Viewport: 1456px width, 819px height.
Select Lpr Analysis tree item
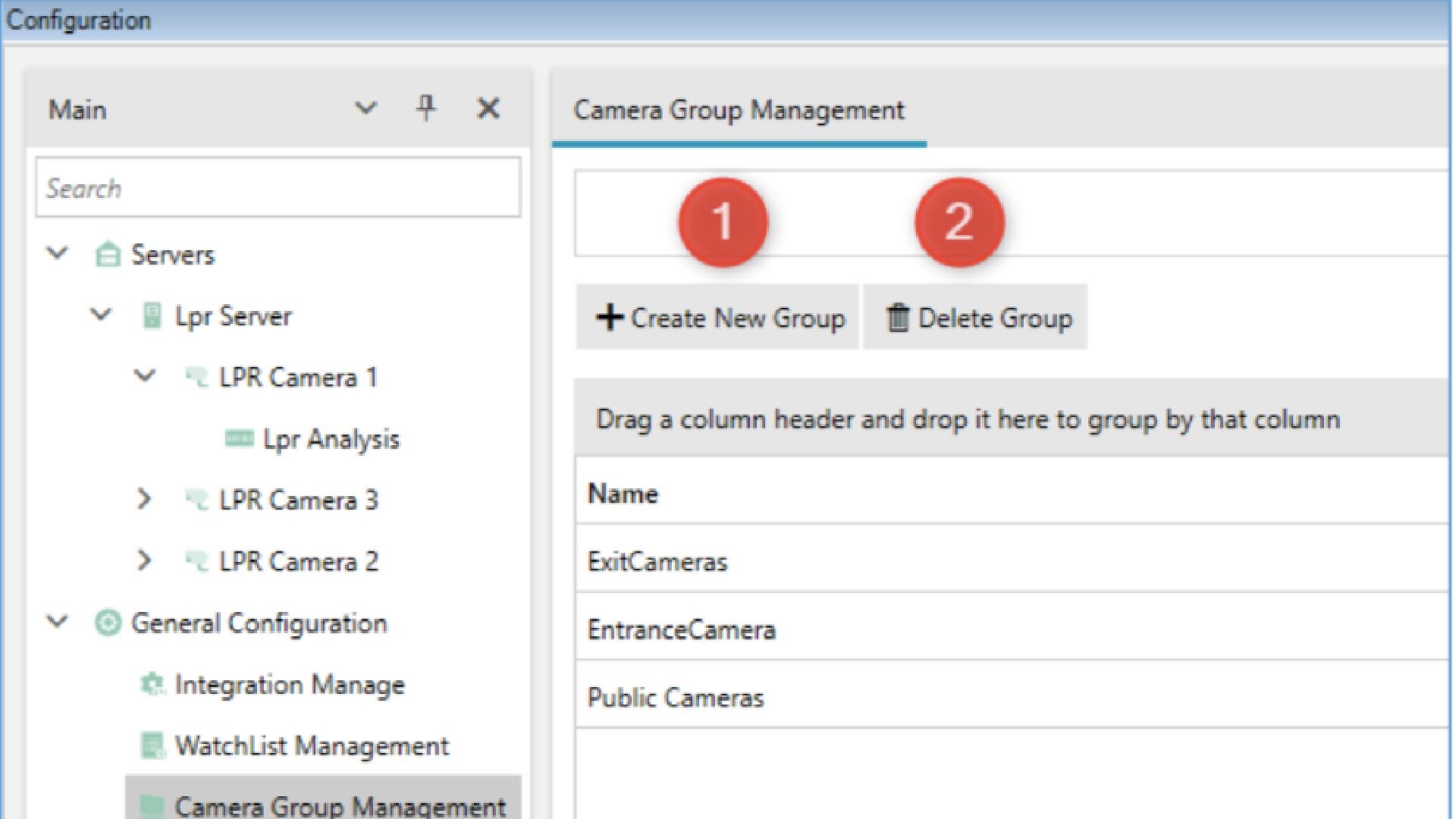coord(331,439)
